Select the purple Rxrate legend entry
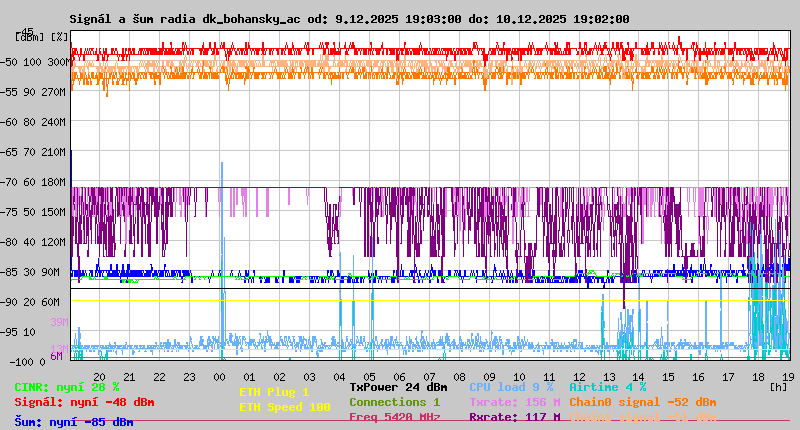 click(x=514, y=417)
